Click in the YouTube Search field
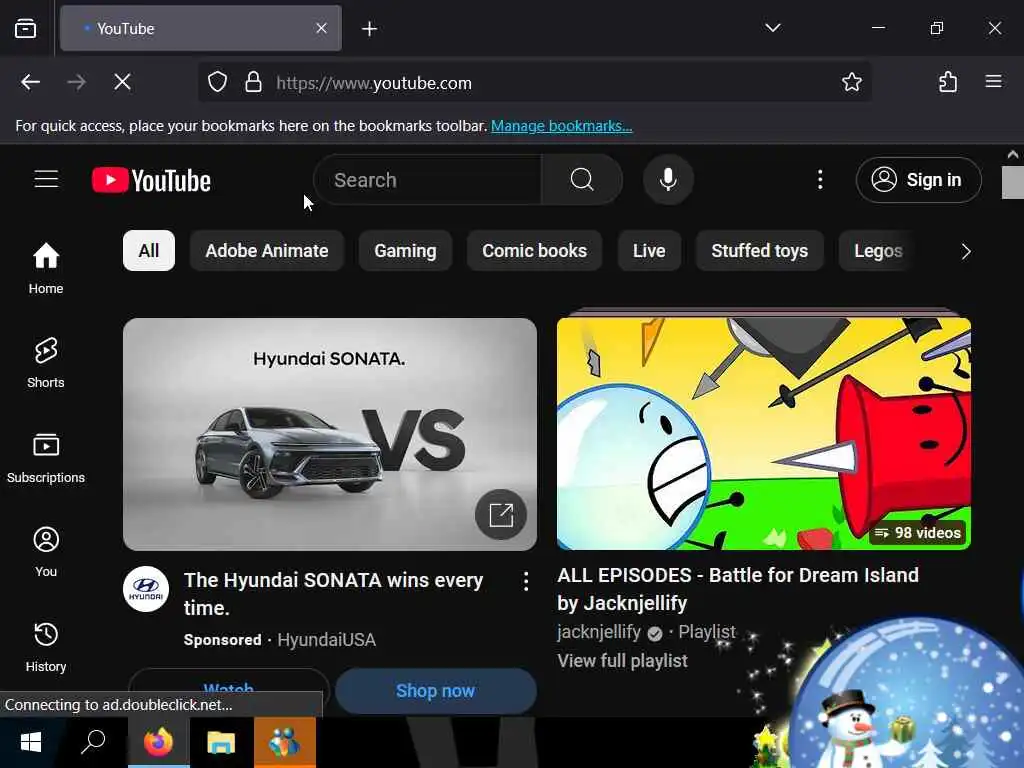This screenshot has width=1024, height=768. coord(428,180)
